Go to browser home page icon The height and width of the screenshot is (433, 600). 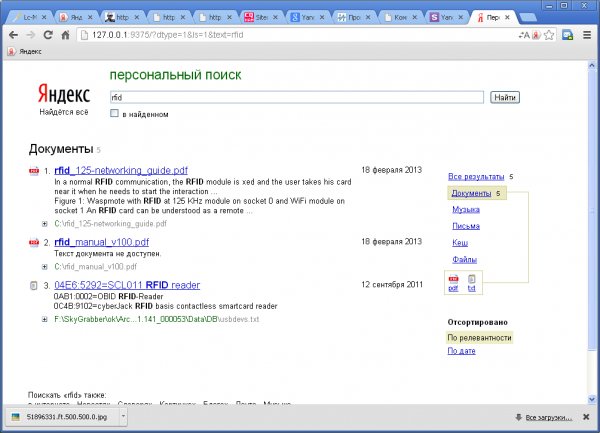(x=65, y=35)
